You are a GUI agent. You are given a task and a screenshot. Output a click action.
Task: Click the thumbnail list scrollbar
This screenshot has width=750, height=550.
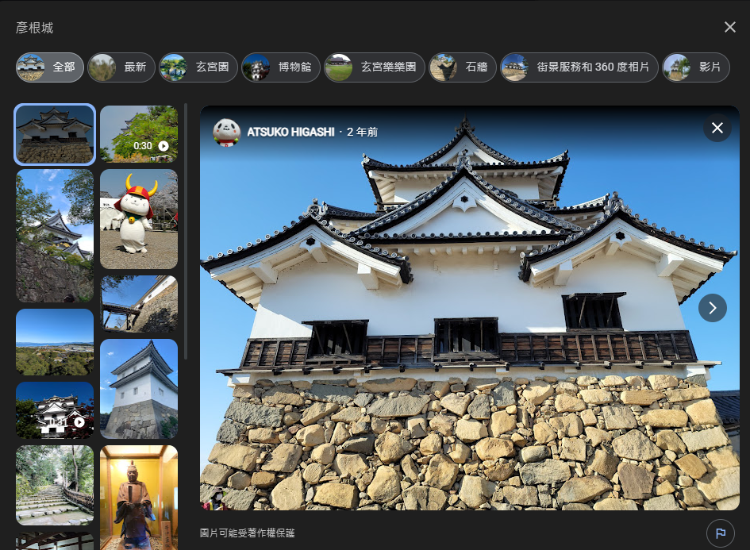(186, 232)
